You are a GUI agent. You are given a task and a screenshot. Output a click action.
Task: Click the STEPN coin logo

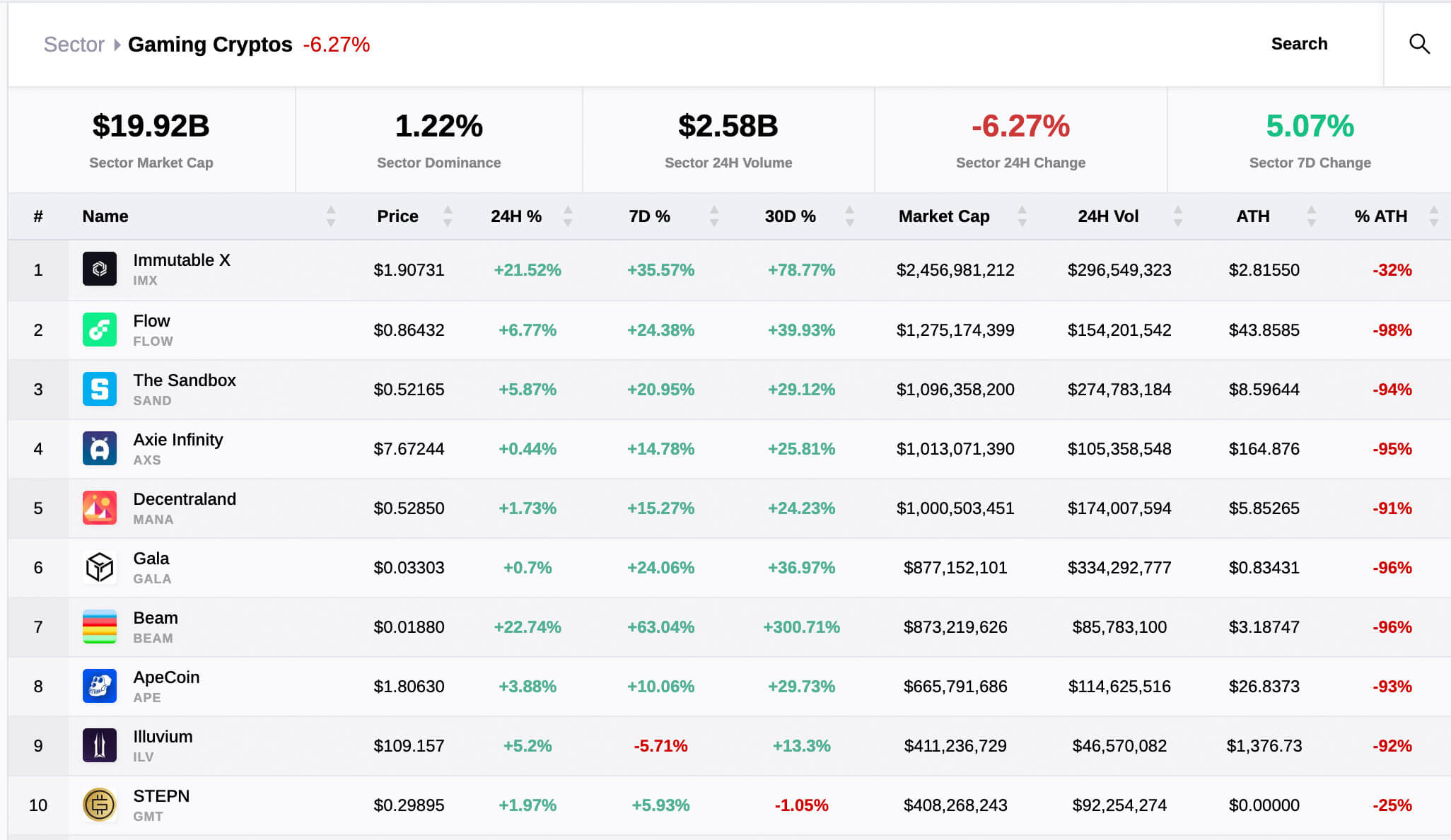[x=99, y=805]
